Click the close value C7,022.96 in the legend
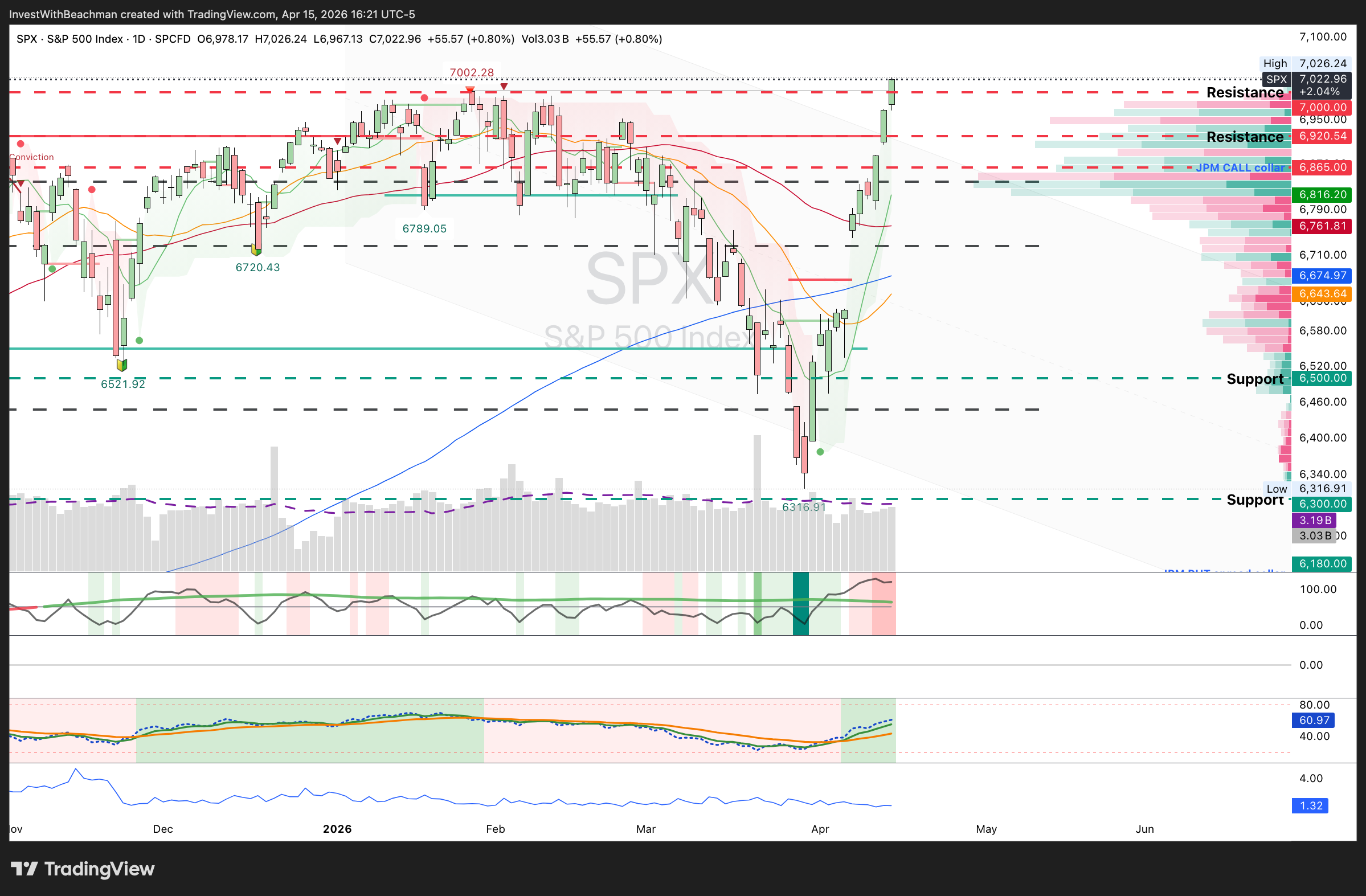 click(395, 39)
